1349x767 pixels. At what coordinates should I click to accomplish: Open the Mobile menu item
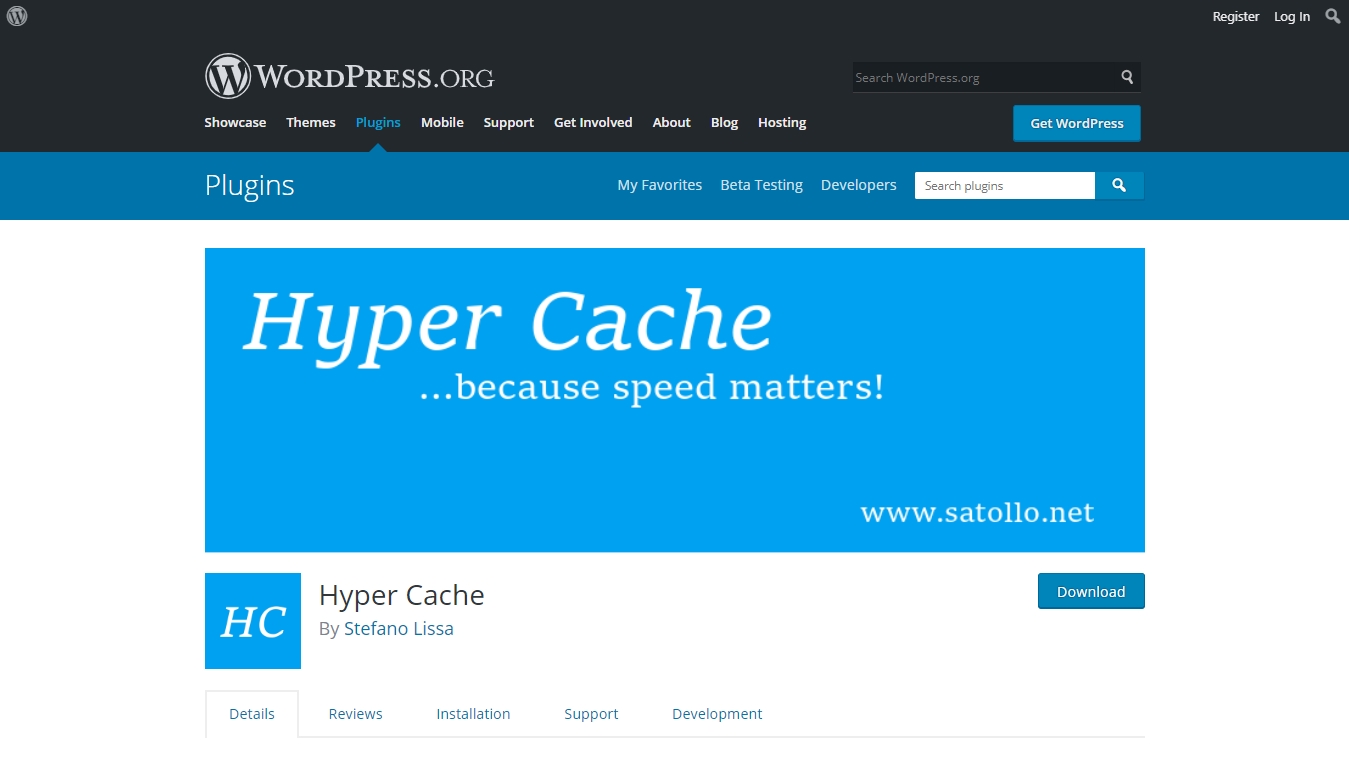(442, 123)
